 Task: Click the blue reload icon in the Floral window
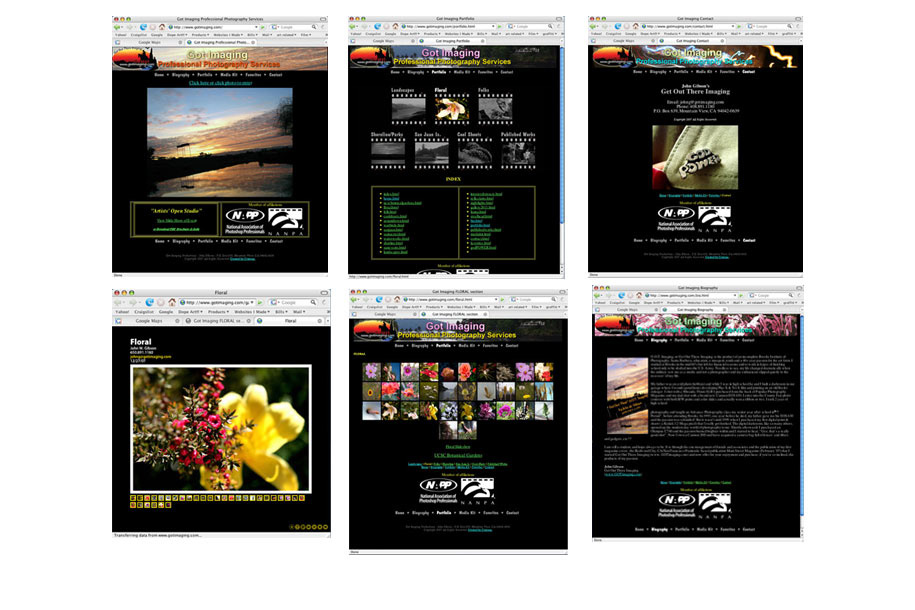coord(149,302)
